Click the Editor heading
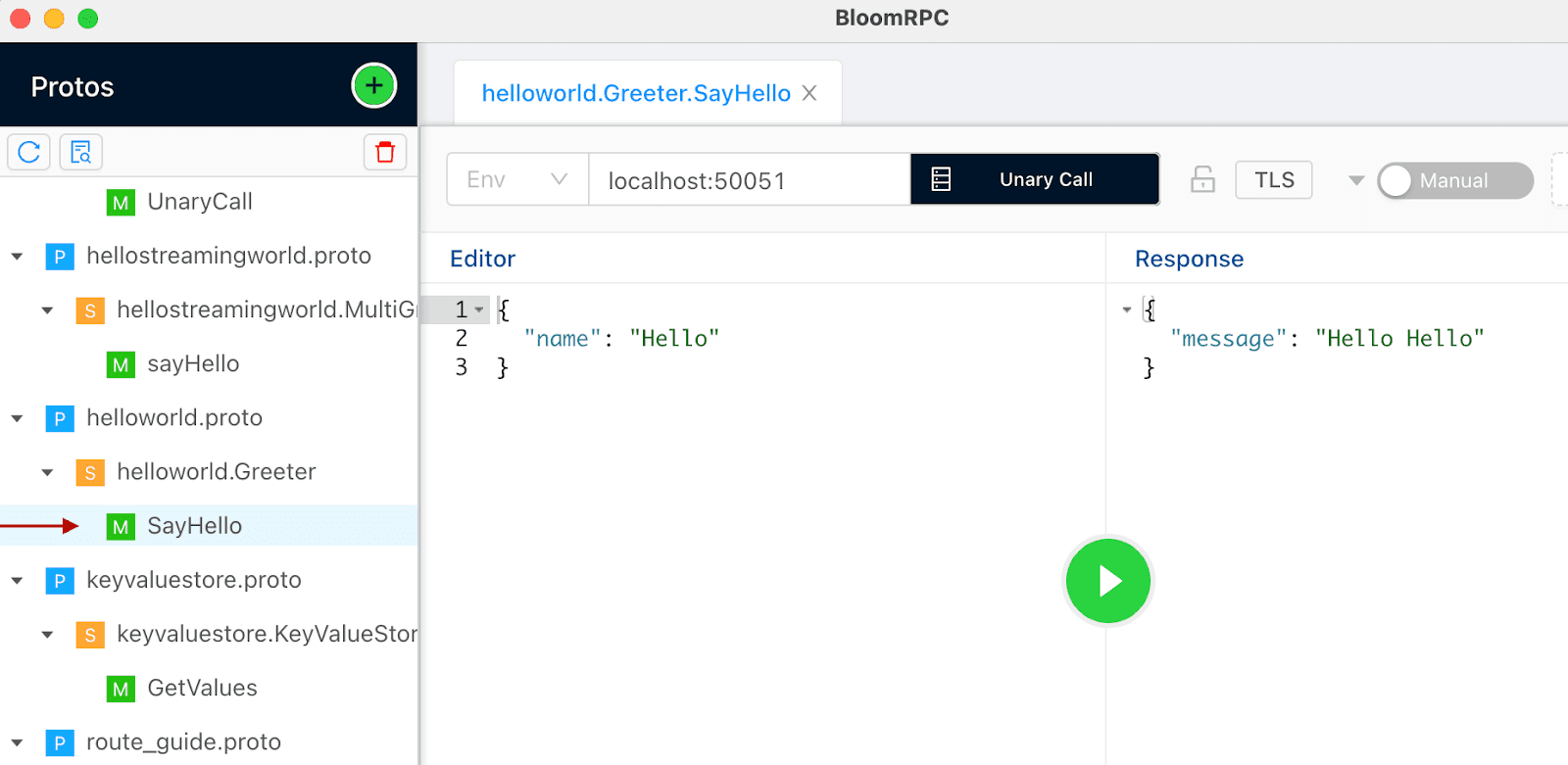Image resolution: width=1568 pixels, height=765 pixels. pyautogui.click(x=482, y=259)
